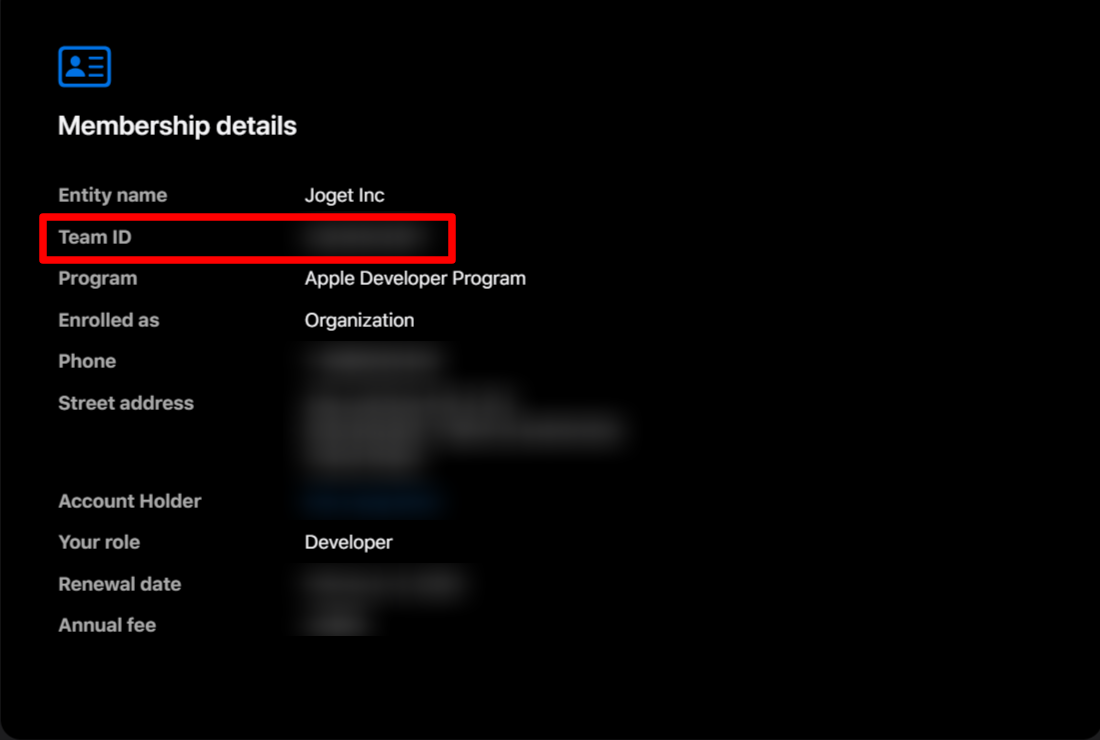This screenshot has width=1100, height=740.
Task: Select the Apple Developer Program value
Action: (415, 278)
